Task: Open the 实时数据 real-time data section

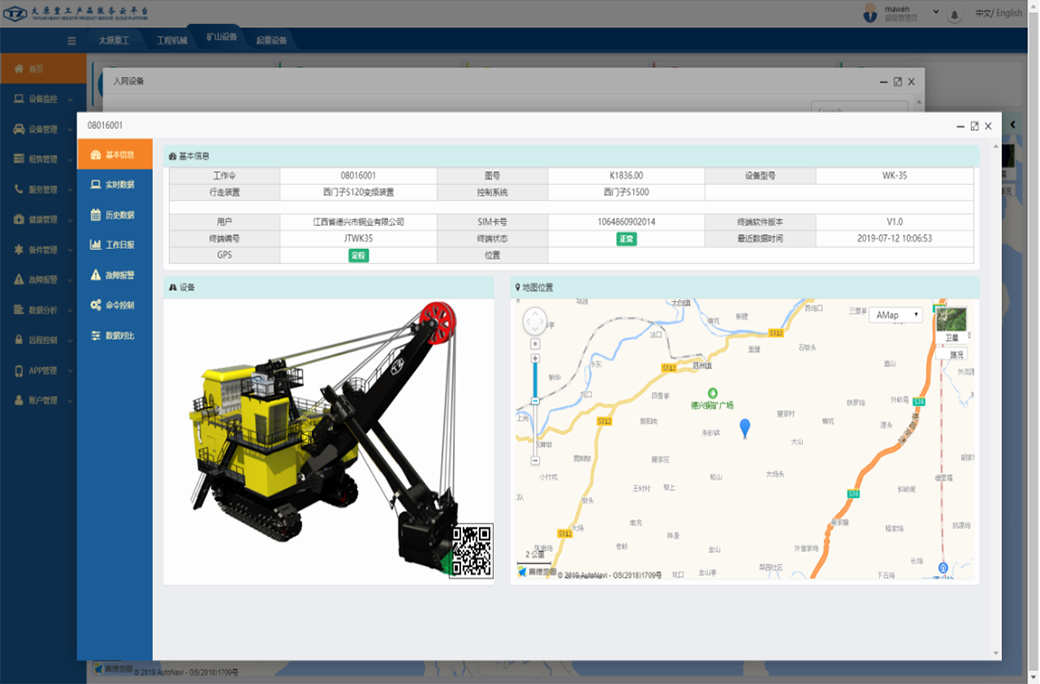Action: [x=114, y=185]
